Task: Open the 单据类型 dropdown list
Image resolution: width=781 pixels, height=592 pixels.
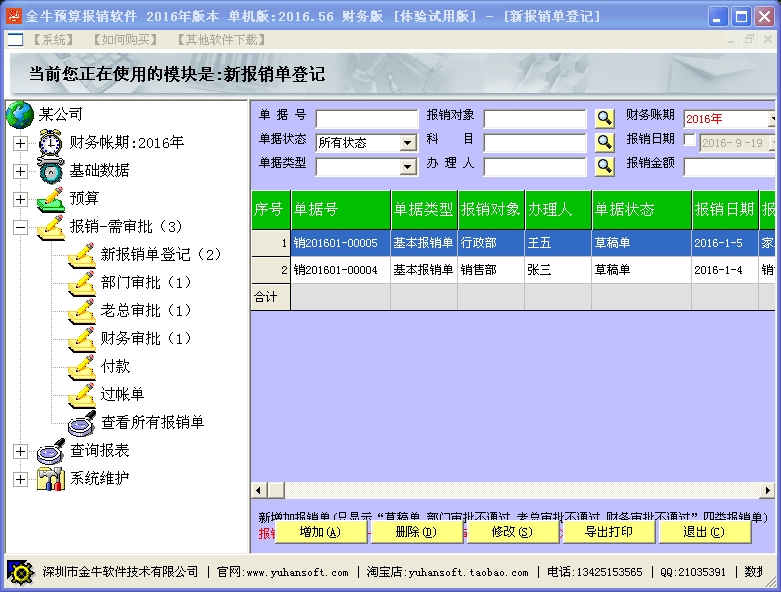Action: click(408, 167)
